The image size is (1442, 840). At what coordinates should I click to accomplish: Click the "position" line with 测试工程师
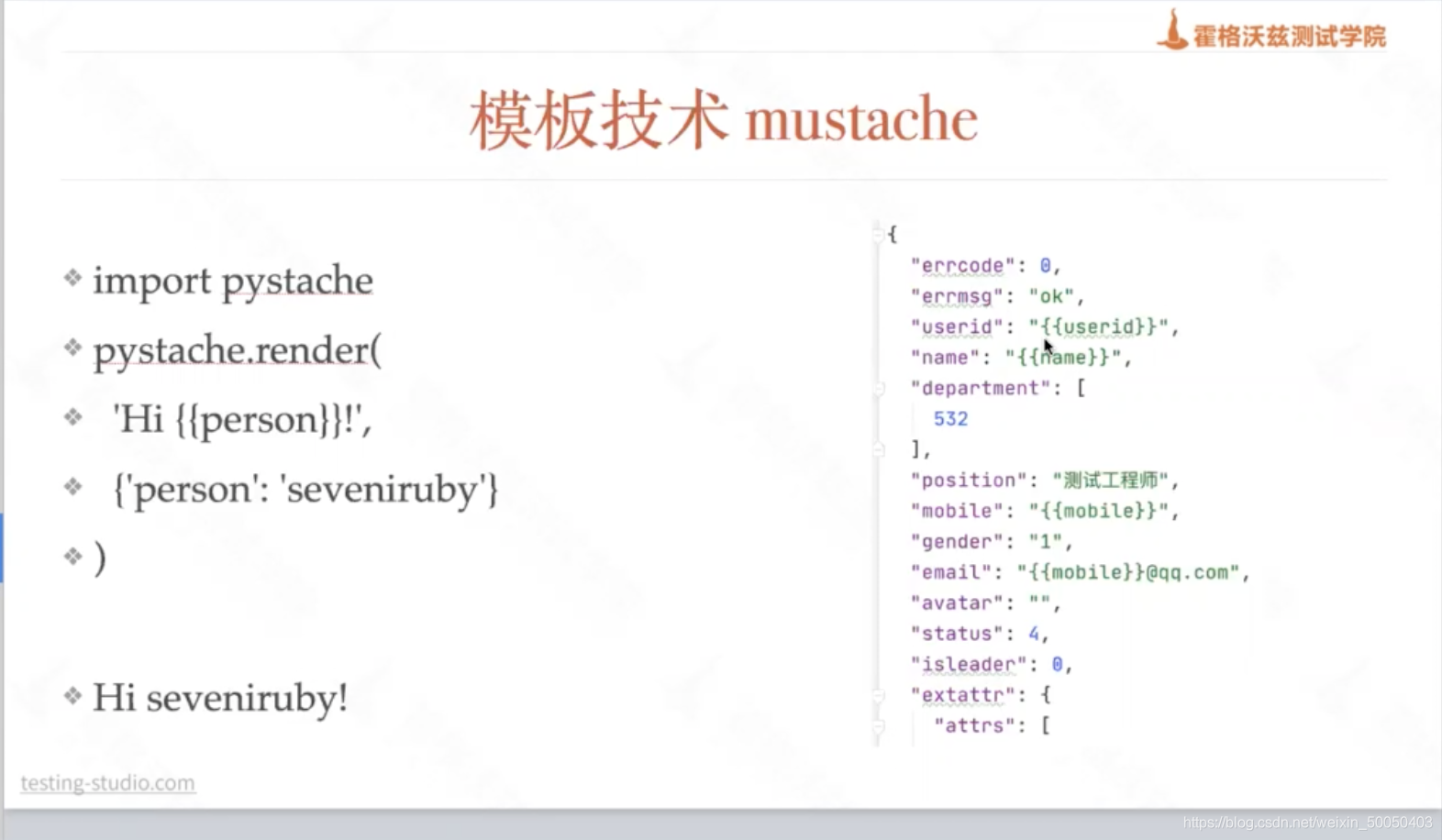(x=1044, y=481)
